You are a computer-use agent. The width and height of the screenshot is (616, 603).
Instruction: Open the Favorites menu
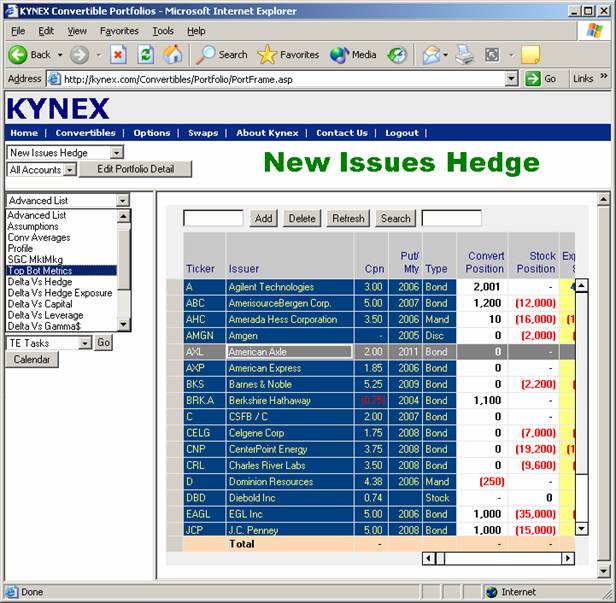tap(119, 31)
